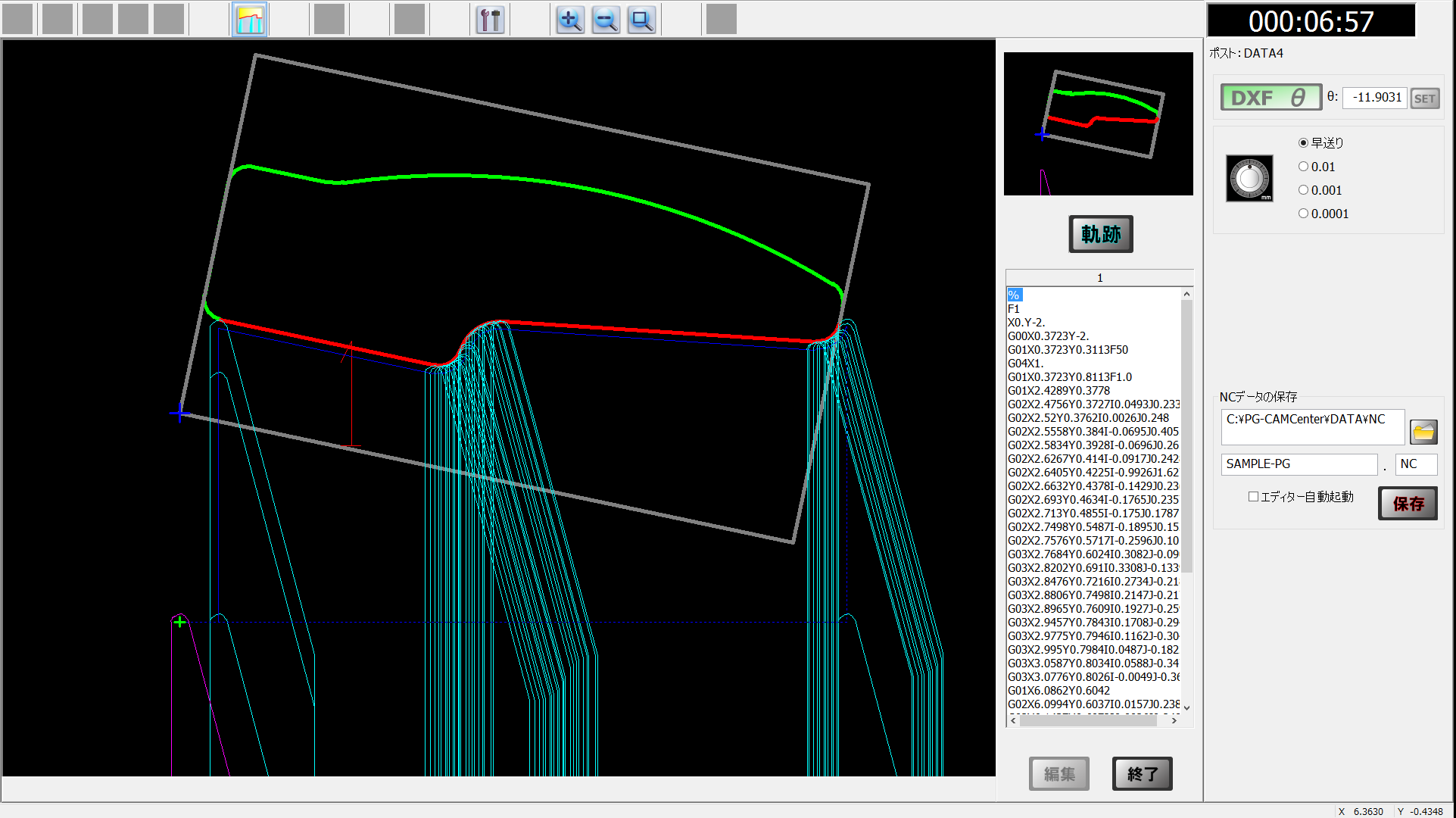Open the wrench and hammer settings tool
The width and height of the screenshot is (1456, 818).
point(490,20)
